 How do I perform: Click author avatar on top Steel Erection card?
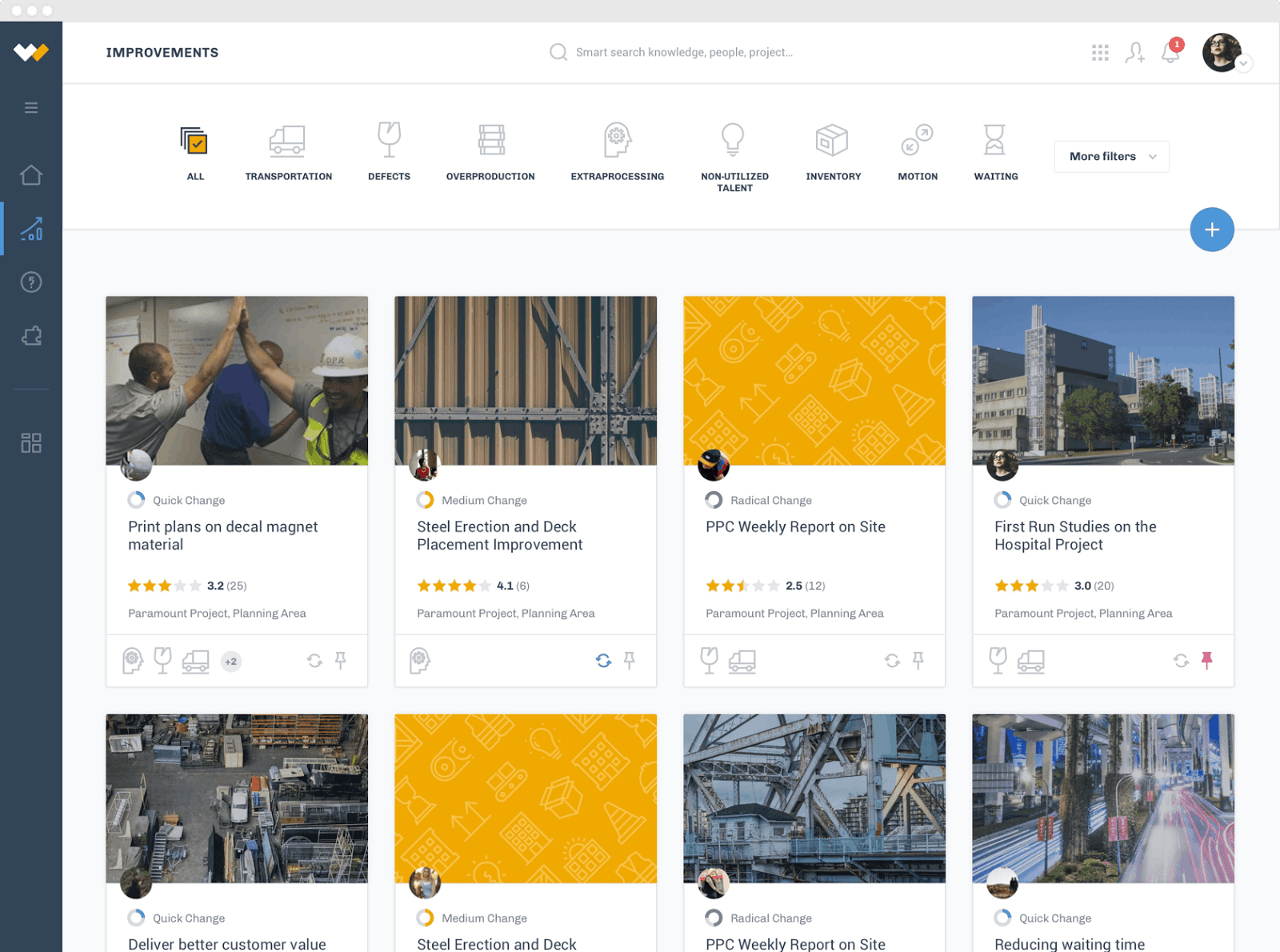click(x=425, y=465)
